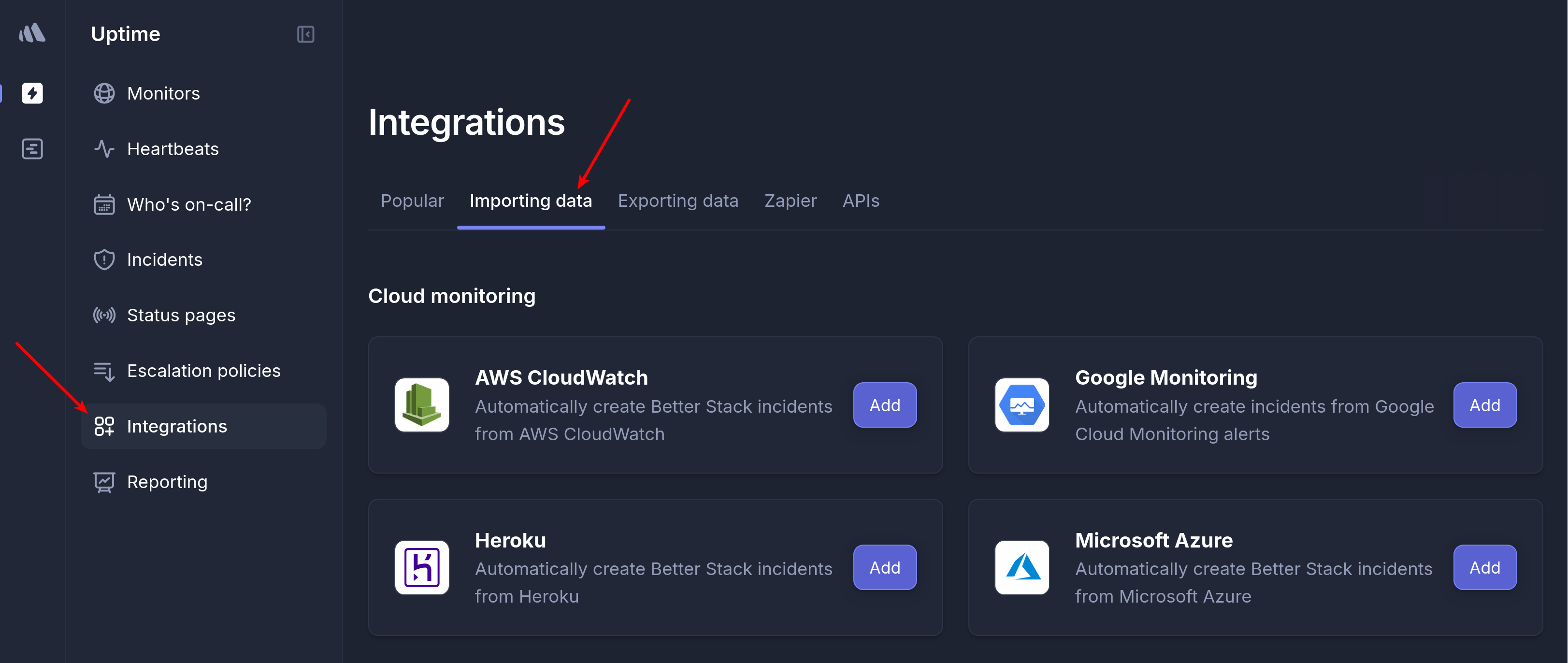Add the Google Monitoring integration
The image size is (1568, 663).
tap(1484, 405)
